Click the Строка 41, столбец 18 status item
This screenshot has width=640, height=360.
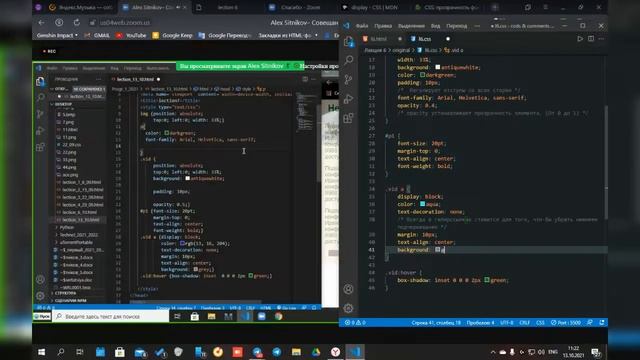click(436, 322)
